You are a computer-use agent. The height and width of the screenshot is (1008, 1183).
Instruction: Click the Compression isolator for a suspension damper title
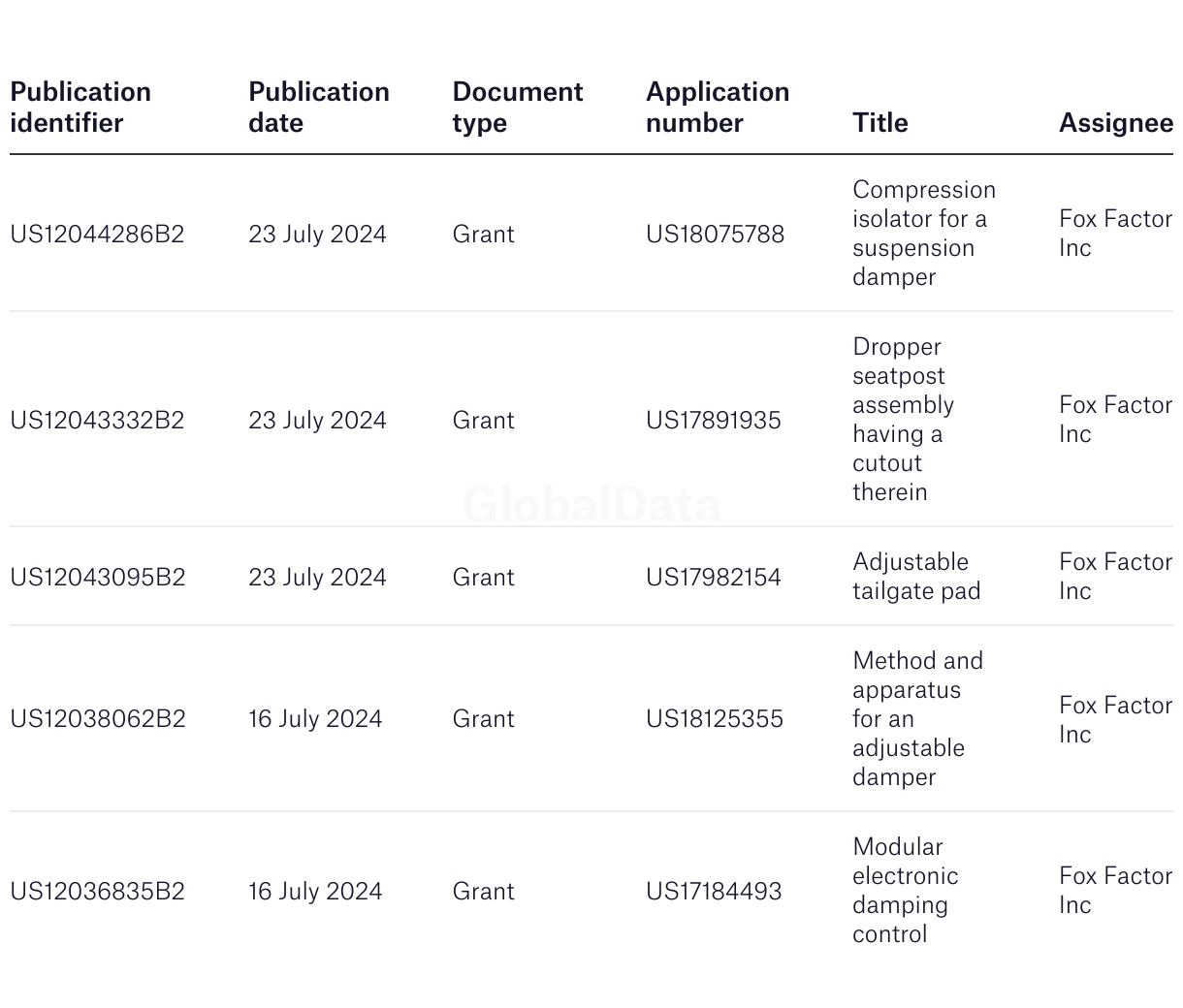coord(924,234)
